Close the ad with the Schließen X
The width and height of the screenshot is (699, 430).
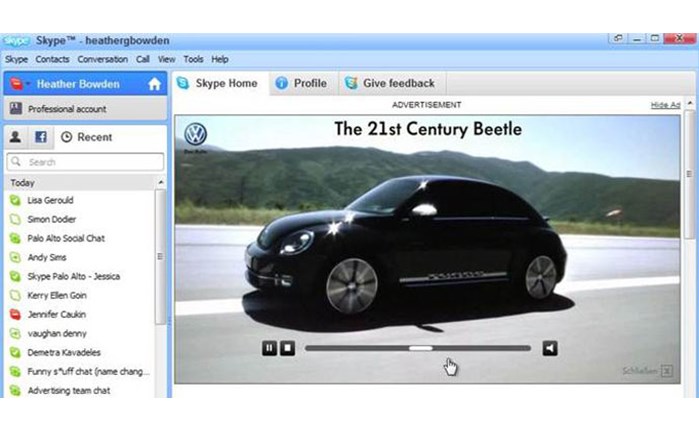(667, 371)
